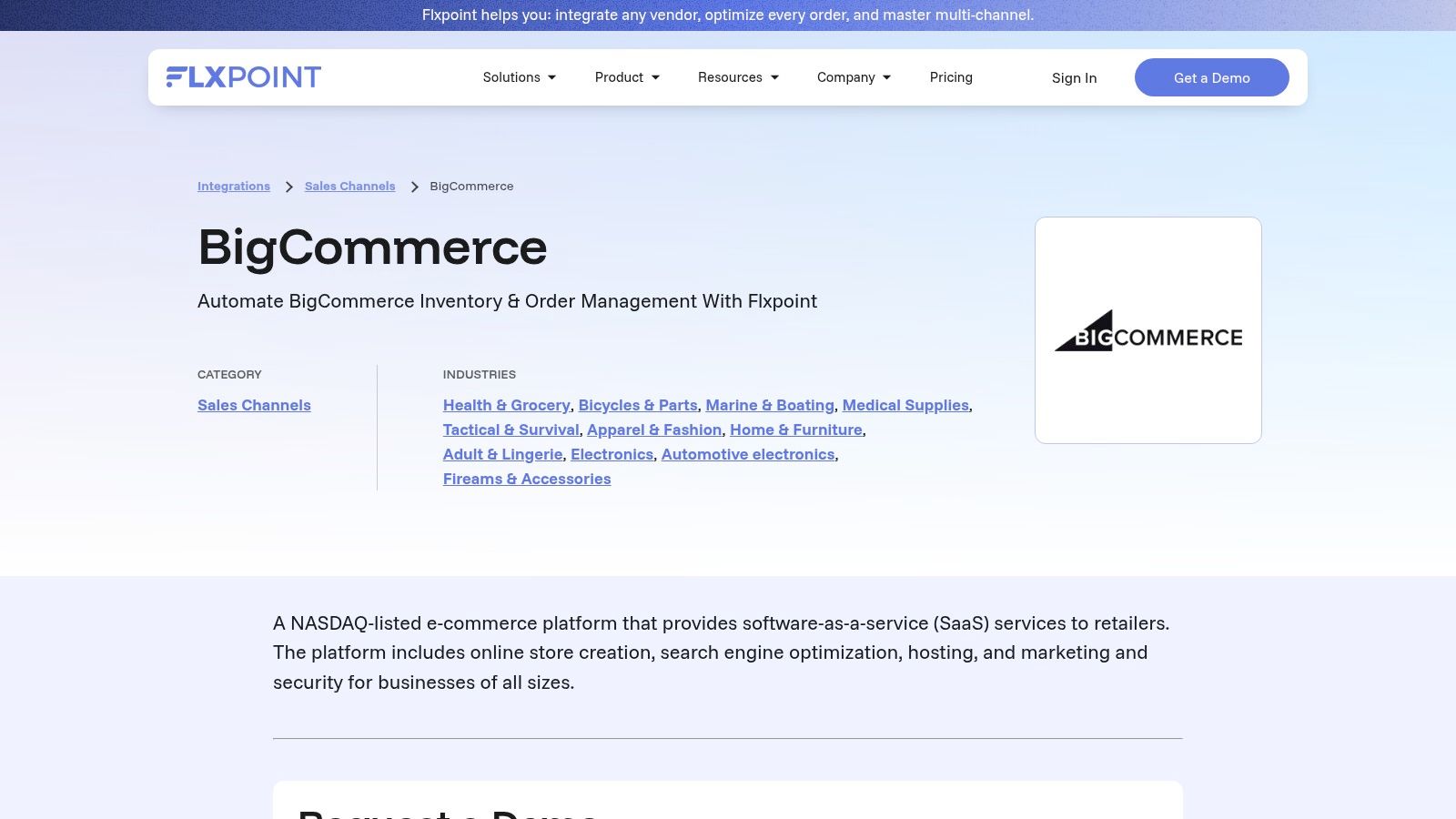Screen dimensions: 1456x819
Task: Go to the Pricing page
Action: click(951, 77)
